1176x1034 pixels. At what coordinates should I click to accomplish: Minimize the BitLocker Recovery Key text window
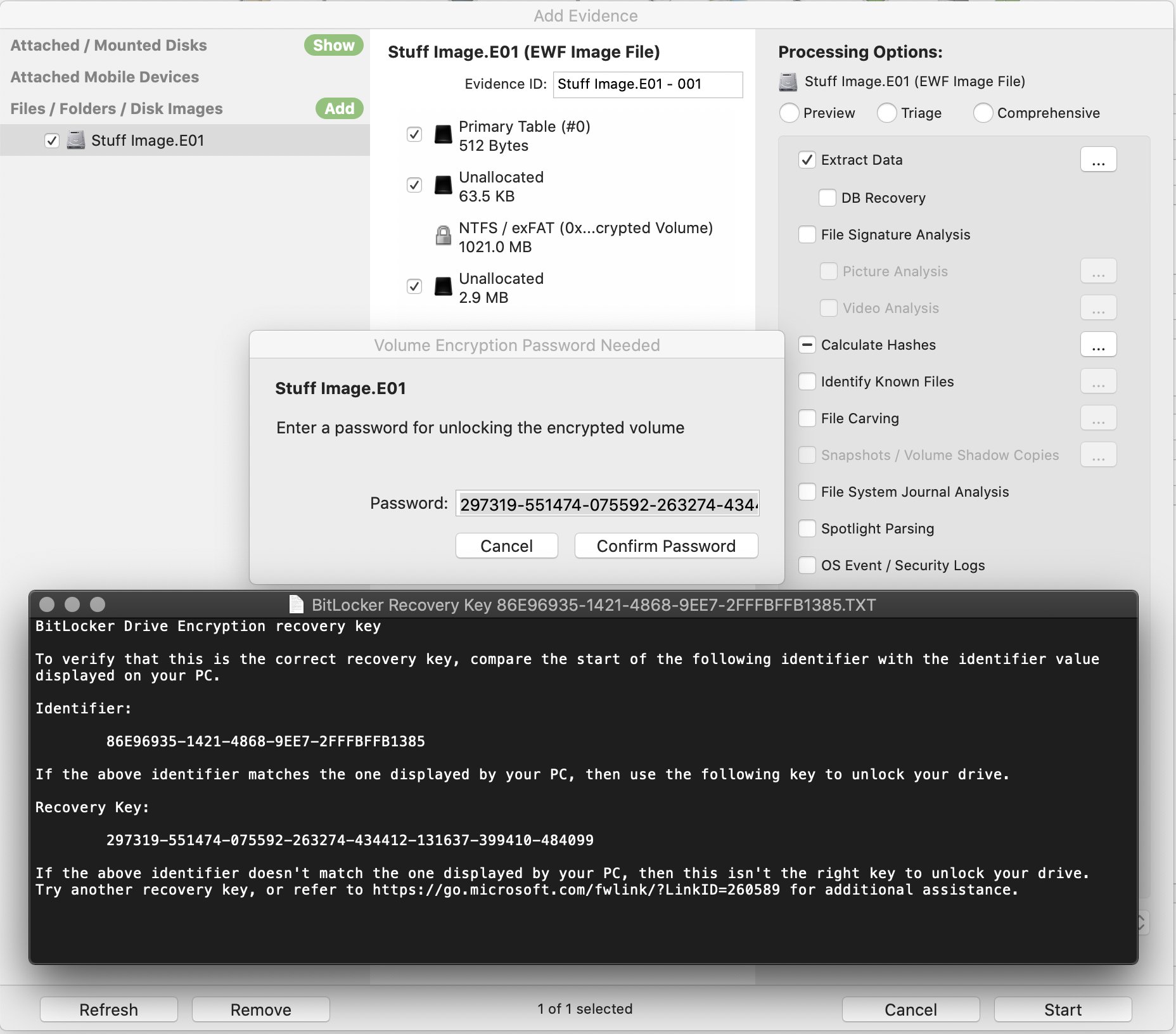click(x=72, y=604)
